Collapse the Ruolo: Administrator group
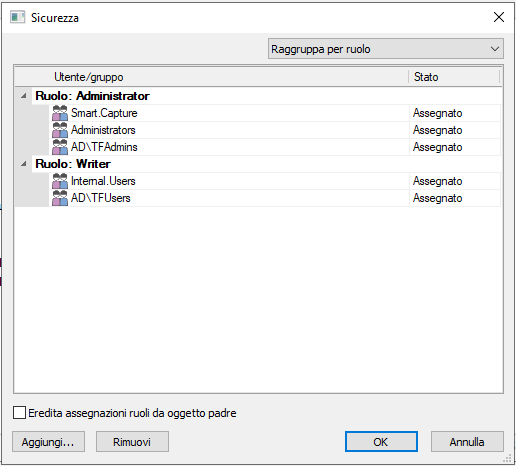The image size is (516, 466). pos(24,96)
